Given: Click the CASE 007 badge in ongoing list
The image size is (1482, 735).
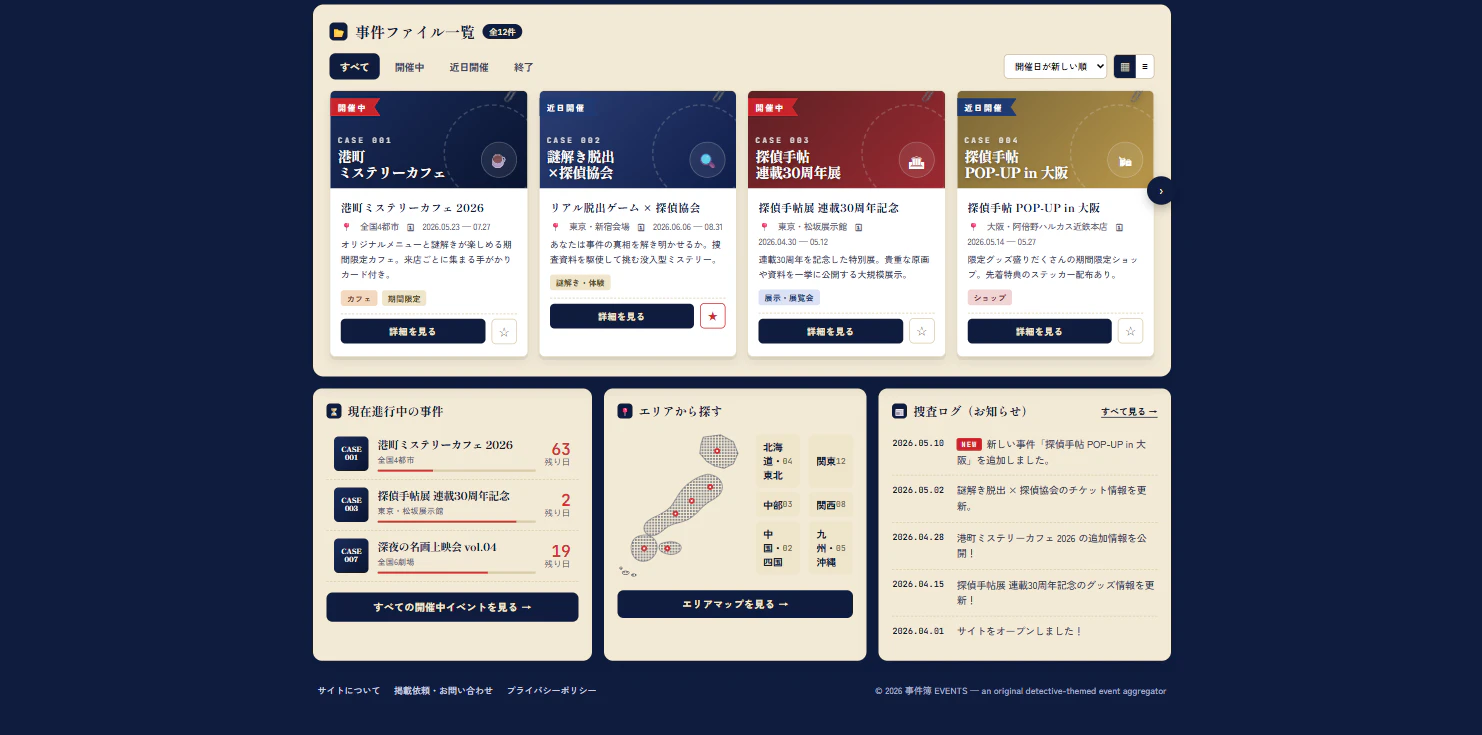Looking at the screenshot, I should tap(351, 555).
